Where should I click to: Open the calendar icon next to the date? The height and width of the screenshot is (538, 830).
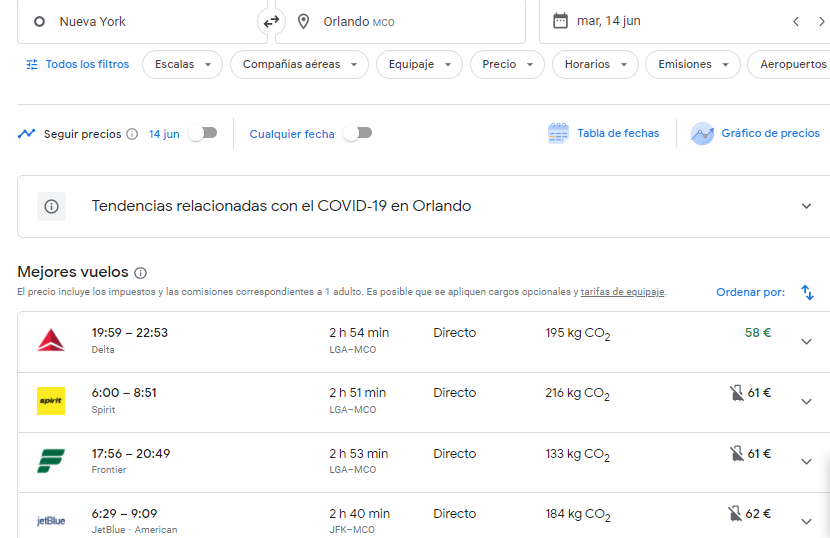[560, 21]
